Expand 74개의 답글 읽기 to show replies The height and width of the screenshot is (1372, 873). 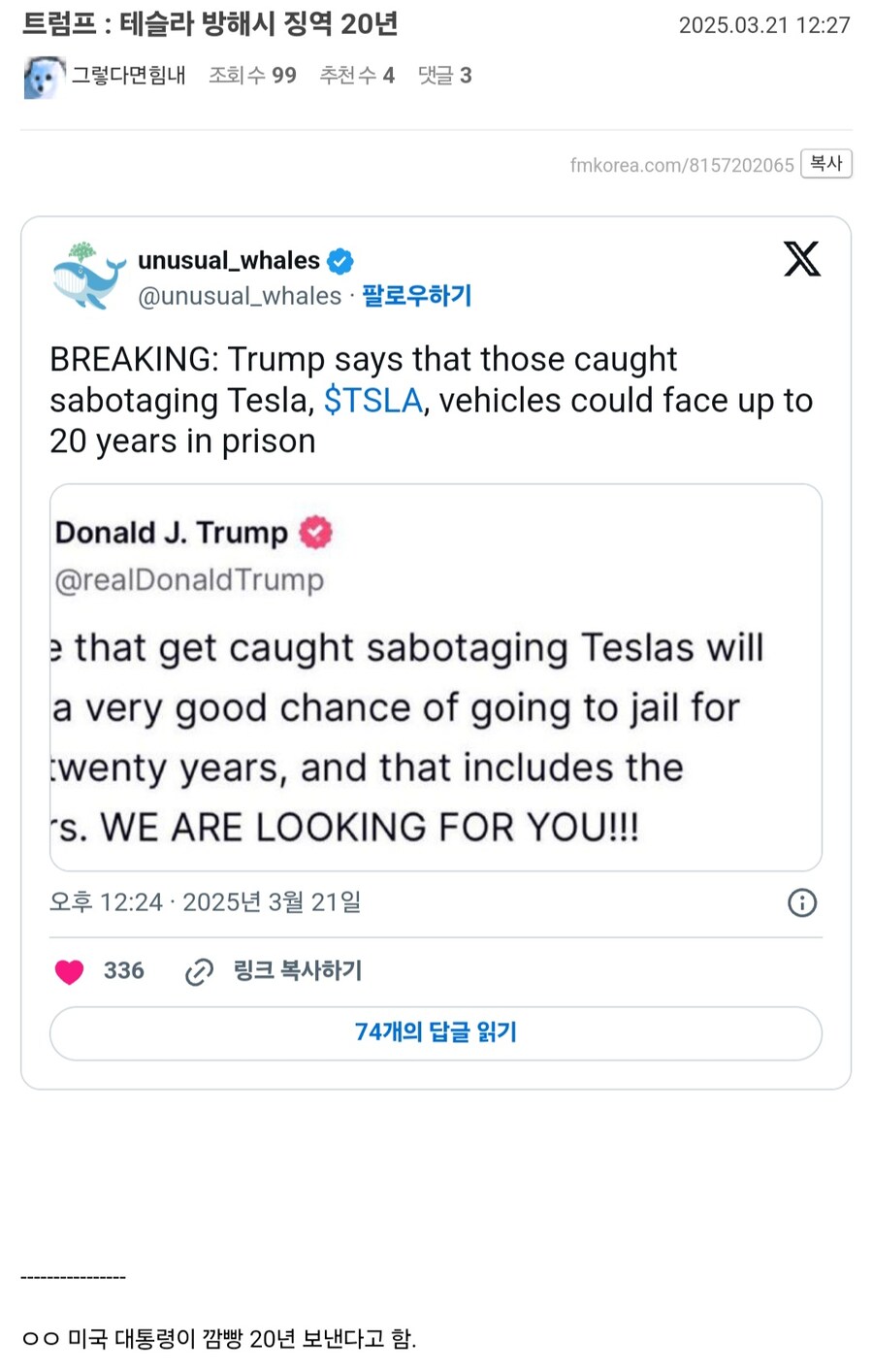click(x=435, y=1032)
